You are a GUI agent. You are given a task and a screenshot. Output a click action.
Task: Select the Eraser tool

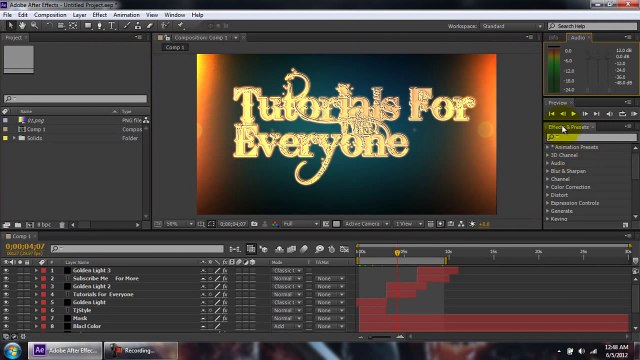pos(150,26)
